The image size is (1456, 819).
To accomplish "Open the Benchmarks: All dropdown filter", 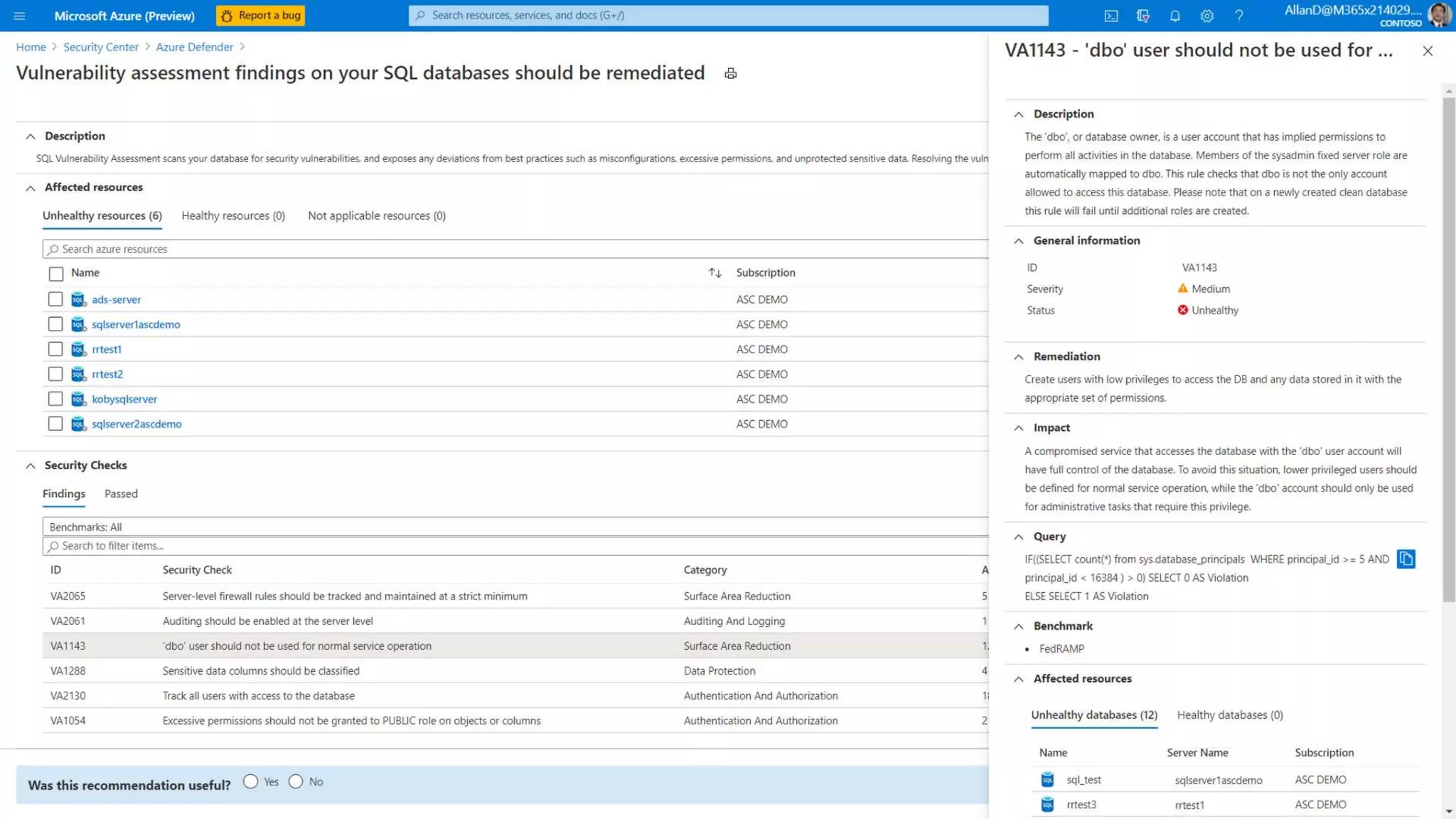I will (515, 527).
